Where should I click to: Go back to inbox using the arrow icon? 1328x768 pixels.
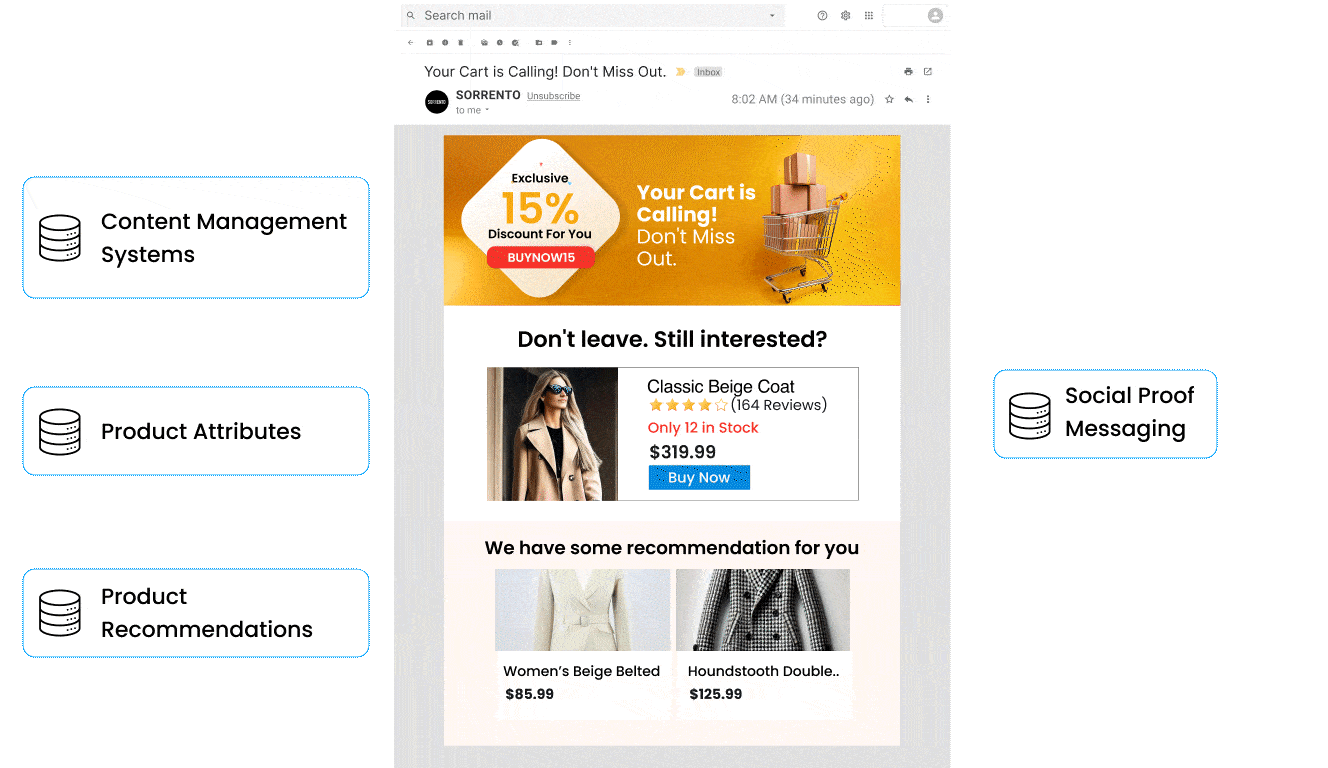click(410, 43)
